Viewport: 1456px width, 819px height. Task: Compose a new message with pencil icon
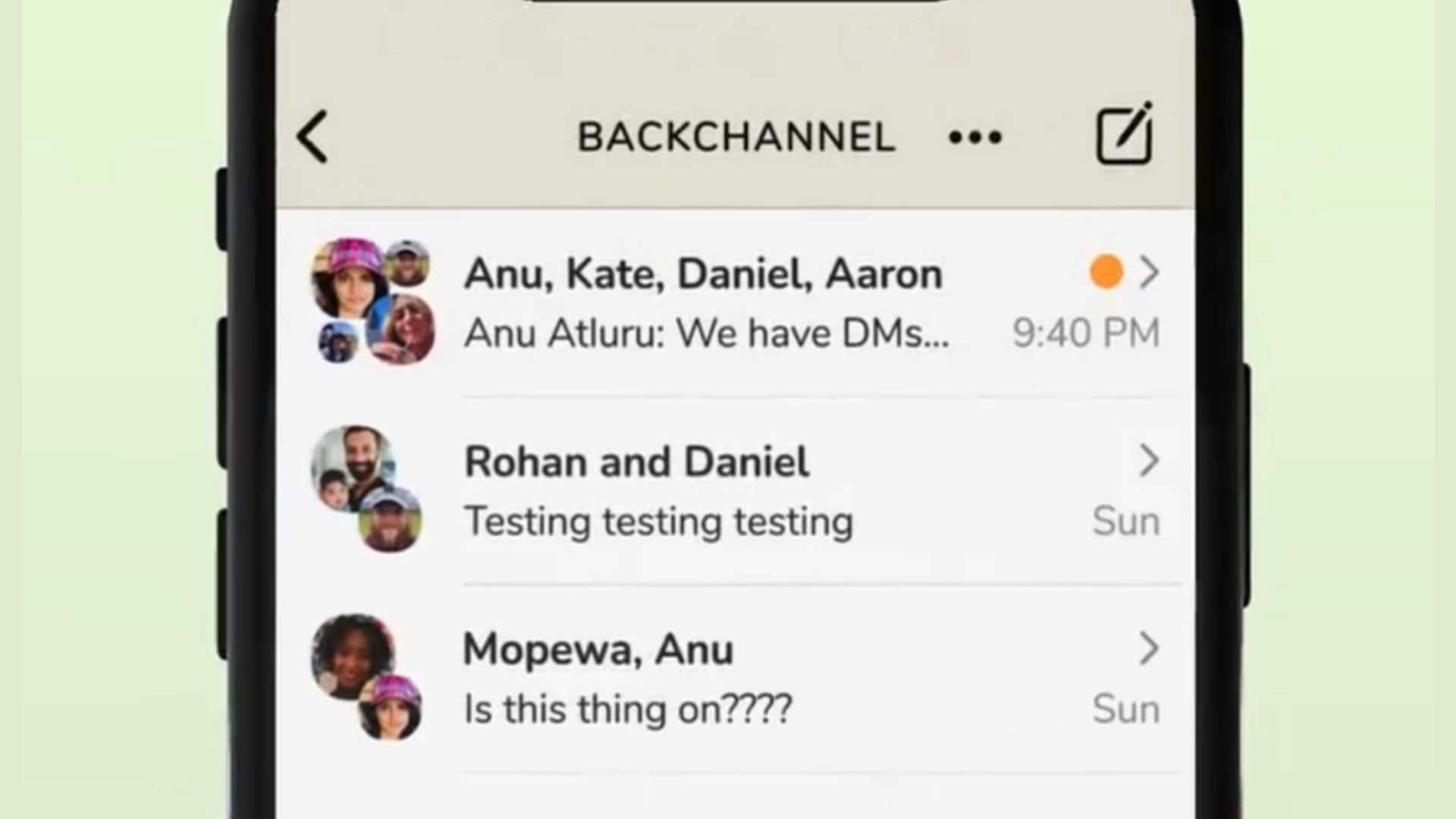pyautogui.click(x=1125, y=134)
